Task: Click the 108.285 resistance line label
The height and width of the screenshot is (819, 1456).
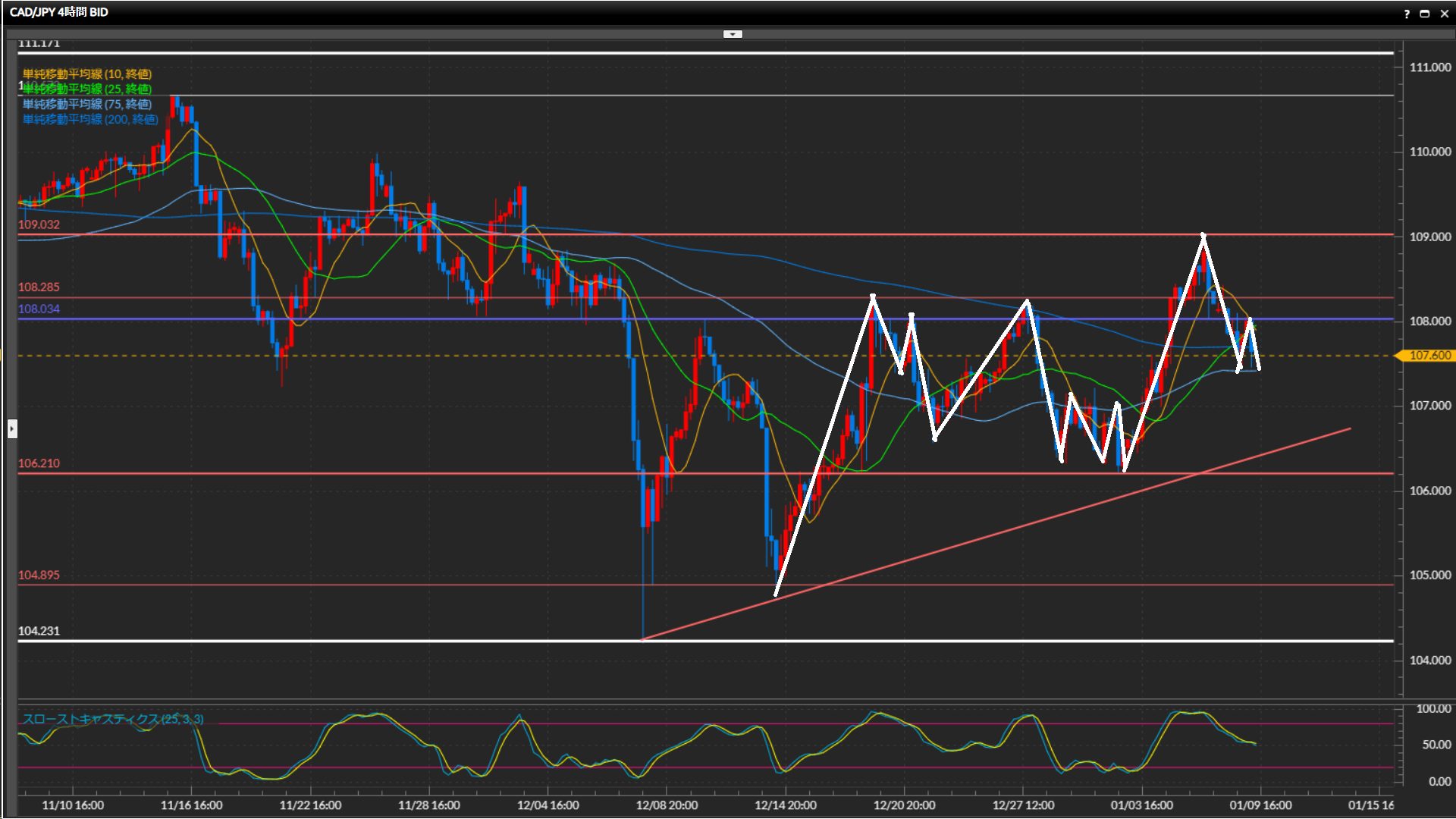Action: (39, 287)
